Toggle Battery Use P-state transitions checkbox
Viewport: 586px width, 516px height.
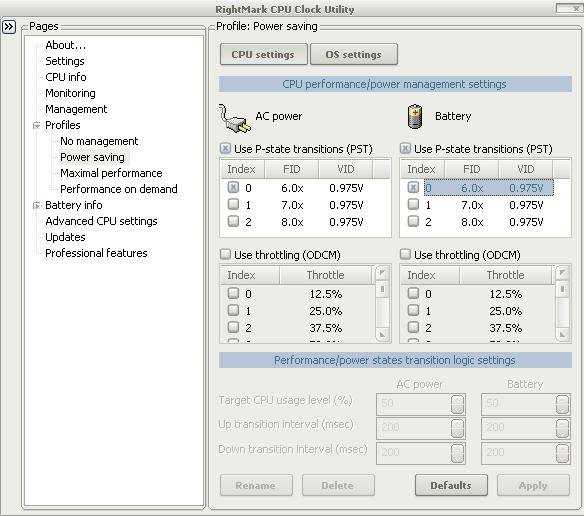pyautogui.click(x=405, y=149)
